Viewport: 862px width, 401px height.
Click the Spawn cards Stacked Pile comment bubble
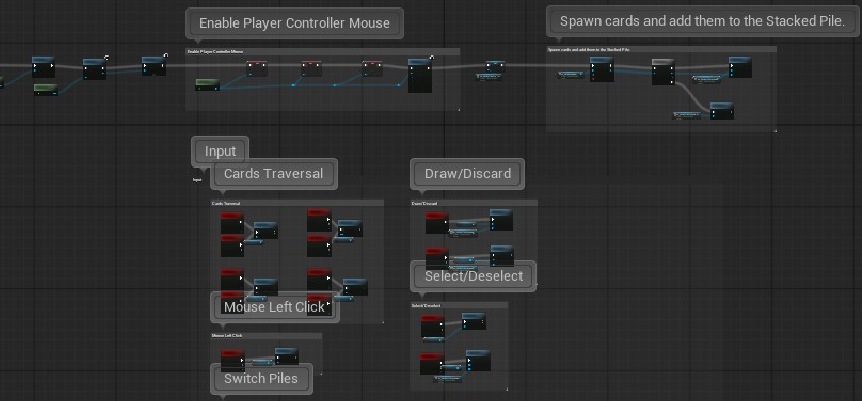point(702,21)
